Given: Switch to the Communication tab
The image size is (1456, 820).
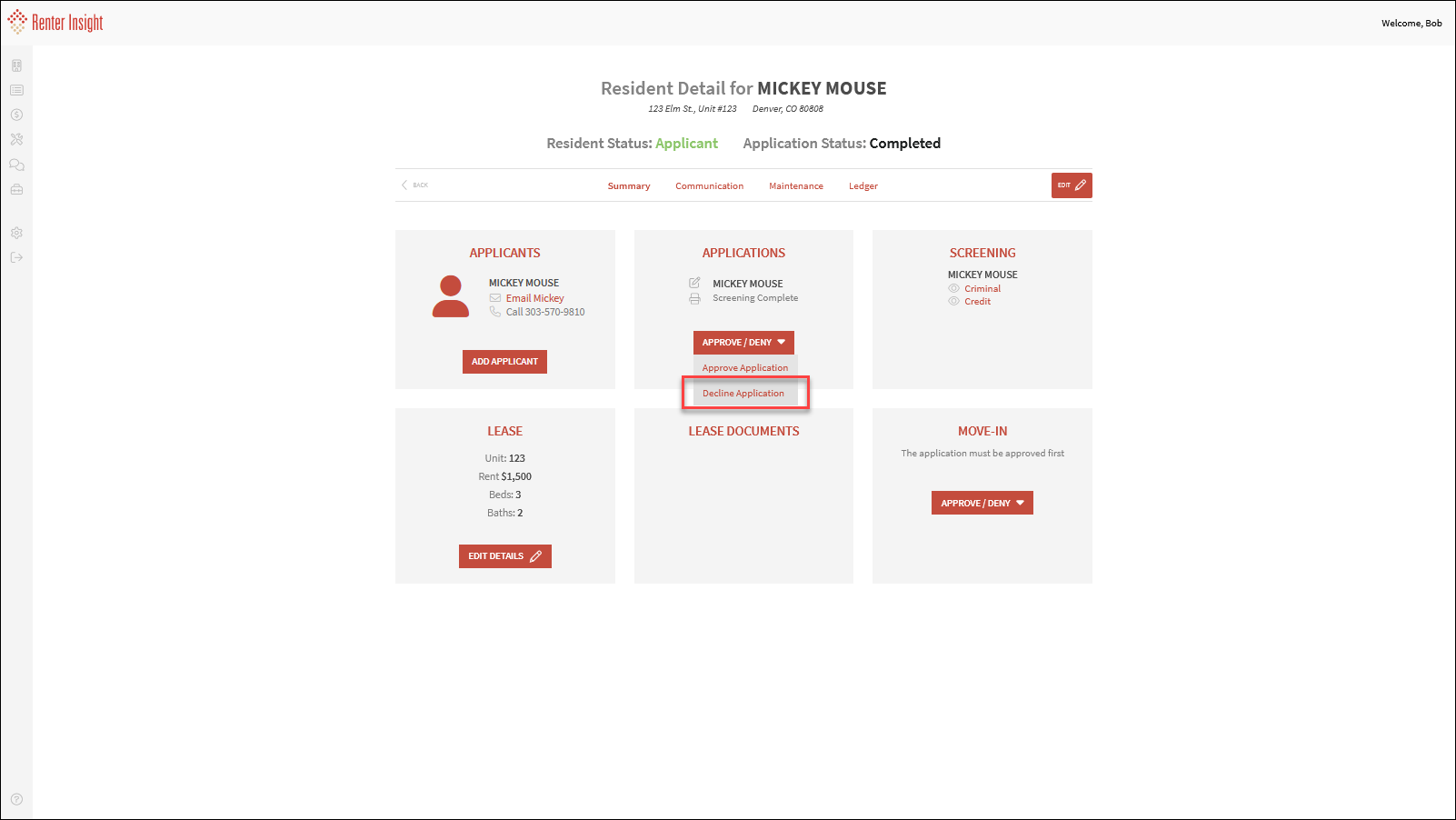Looking at the screenshot, I should [709, 185].
